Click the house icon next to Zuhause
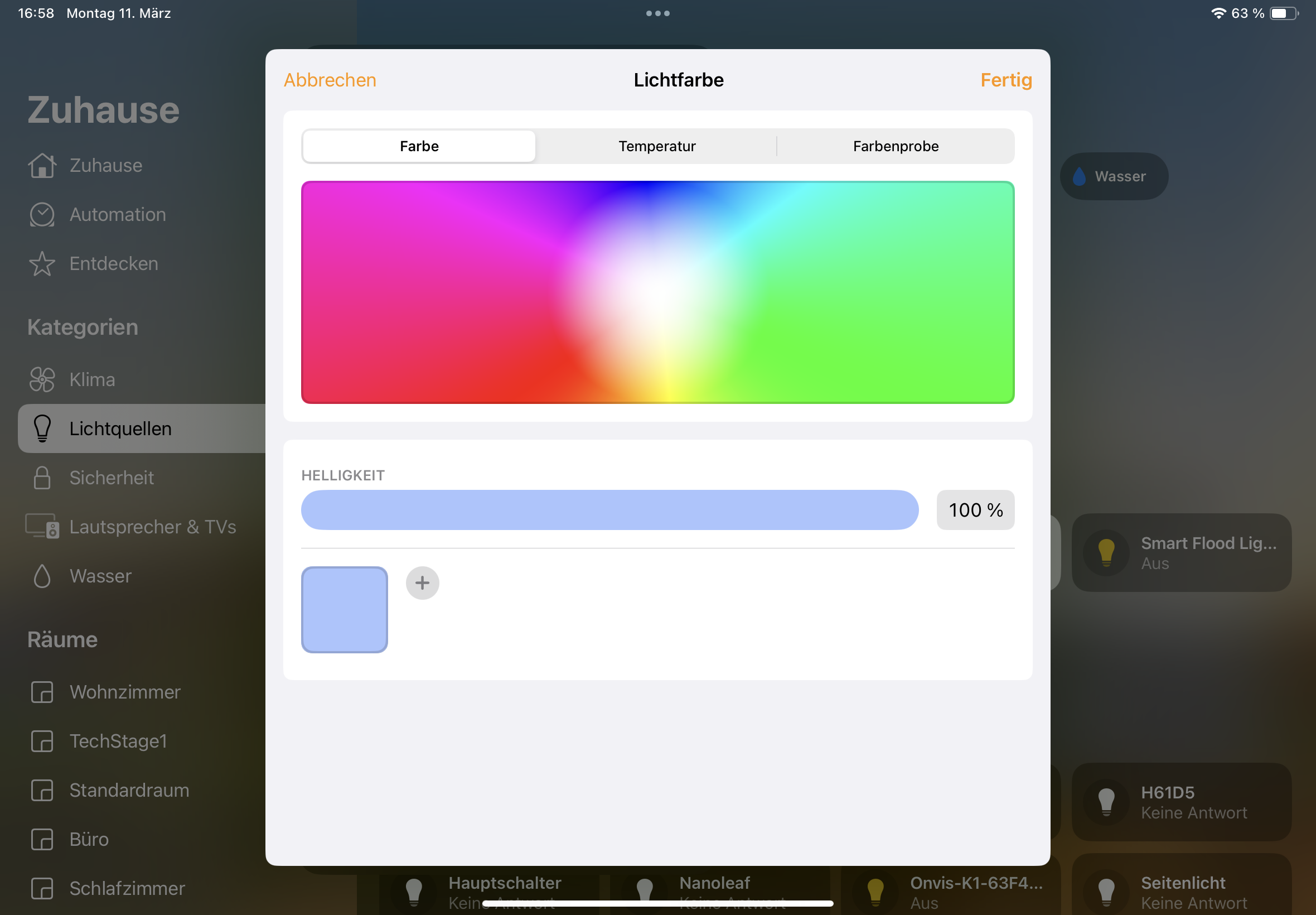The image size is (1316, 915). pyautogui.click(x=42, y=166)
